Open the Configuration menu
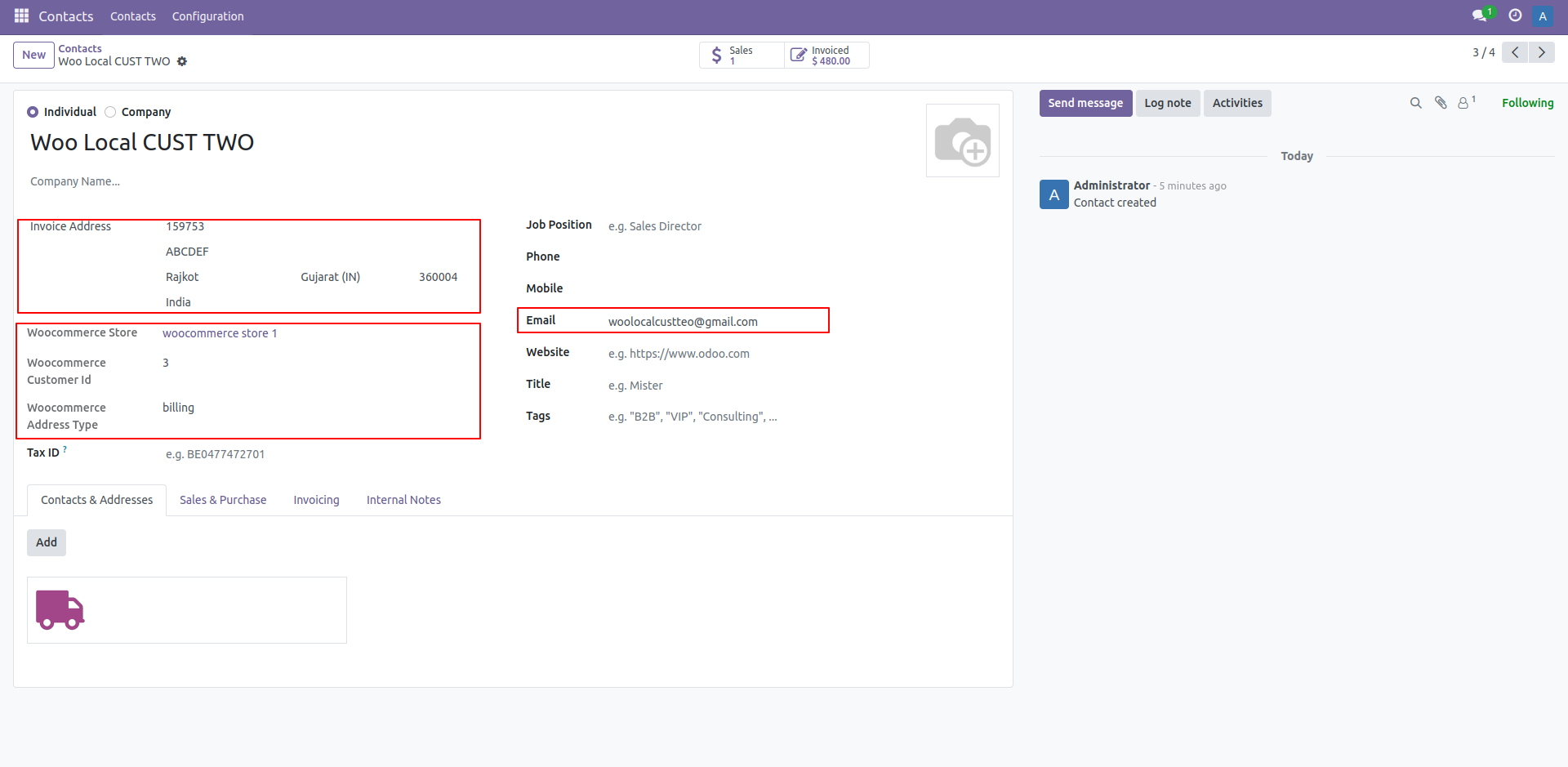The height and width of the screenshot is (767, 1568). [x=207, y=16]
